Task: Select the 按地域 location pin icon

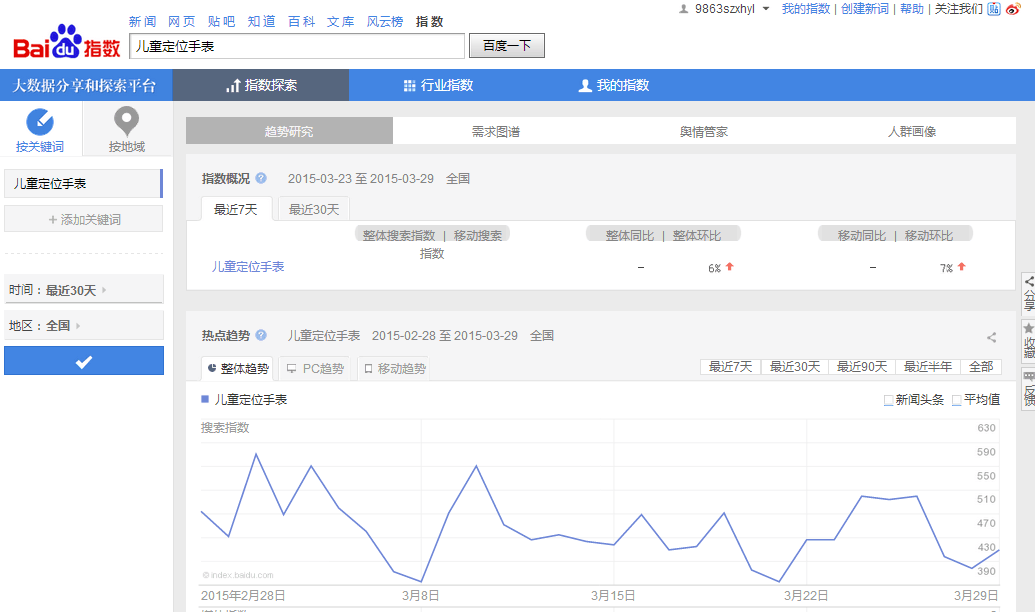Action: [x=126, y=121]
